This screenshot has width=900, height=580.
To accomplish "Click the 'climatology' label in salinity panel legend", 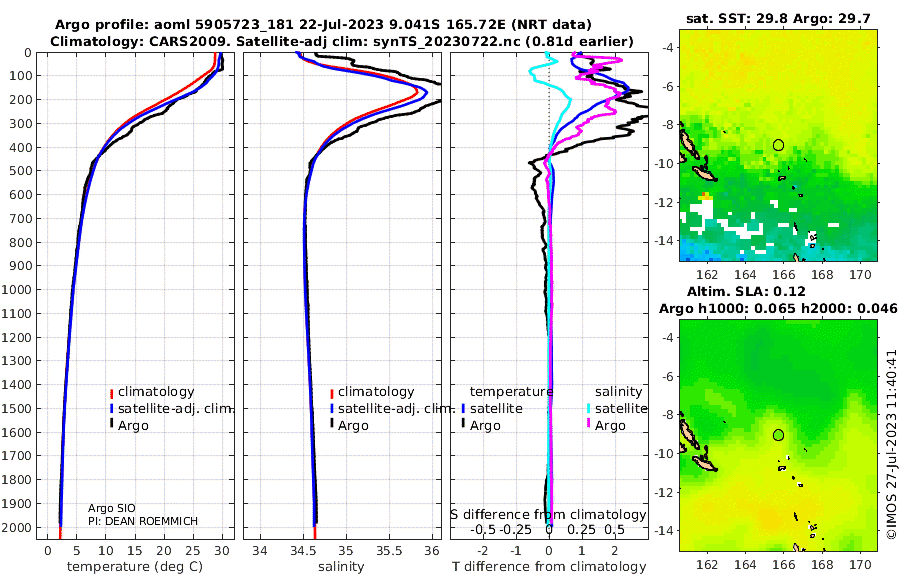I will 376,392.
